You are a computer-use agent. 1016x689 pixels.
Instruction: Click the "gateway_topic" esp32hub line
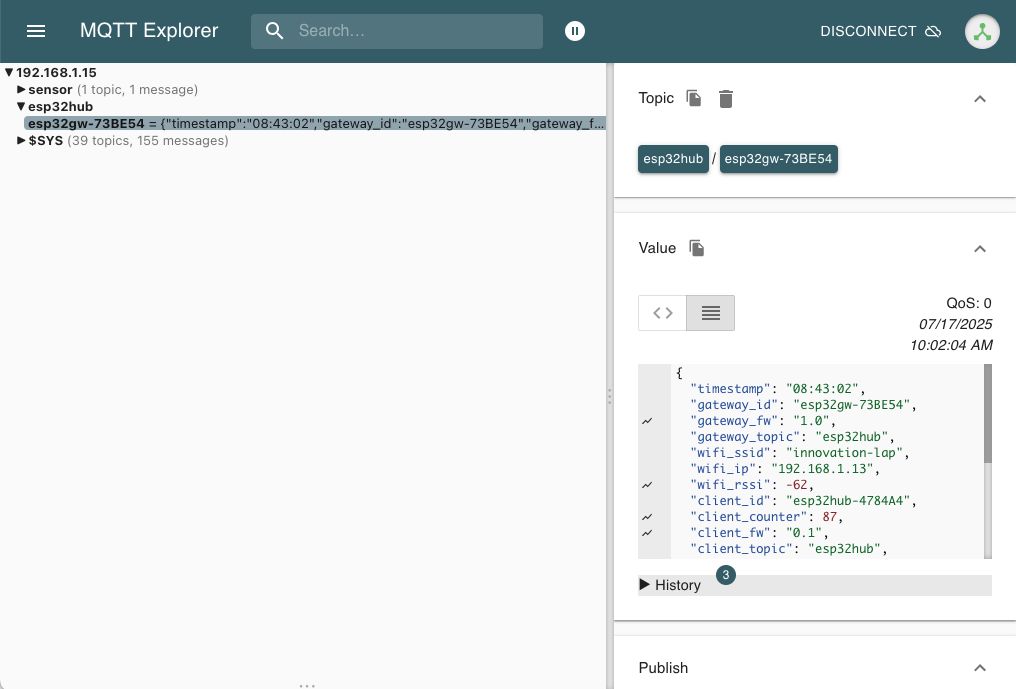click(x=792, y=437)
